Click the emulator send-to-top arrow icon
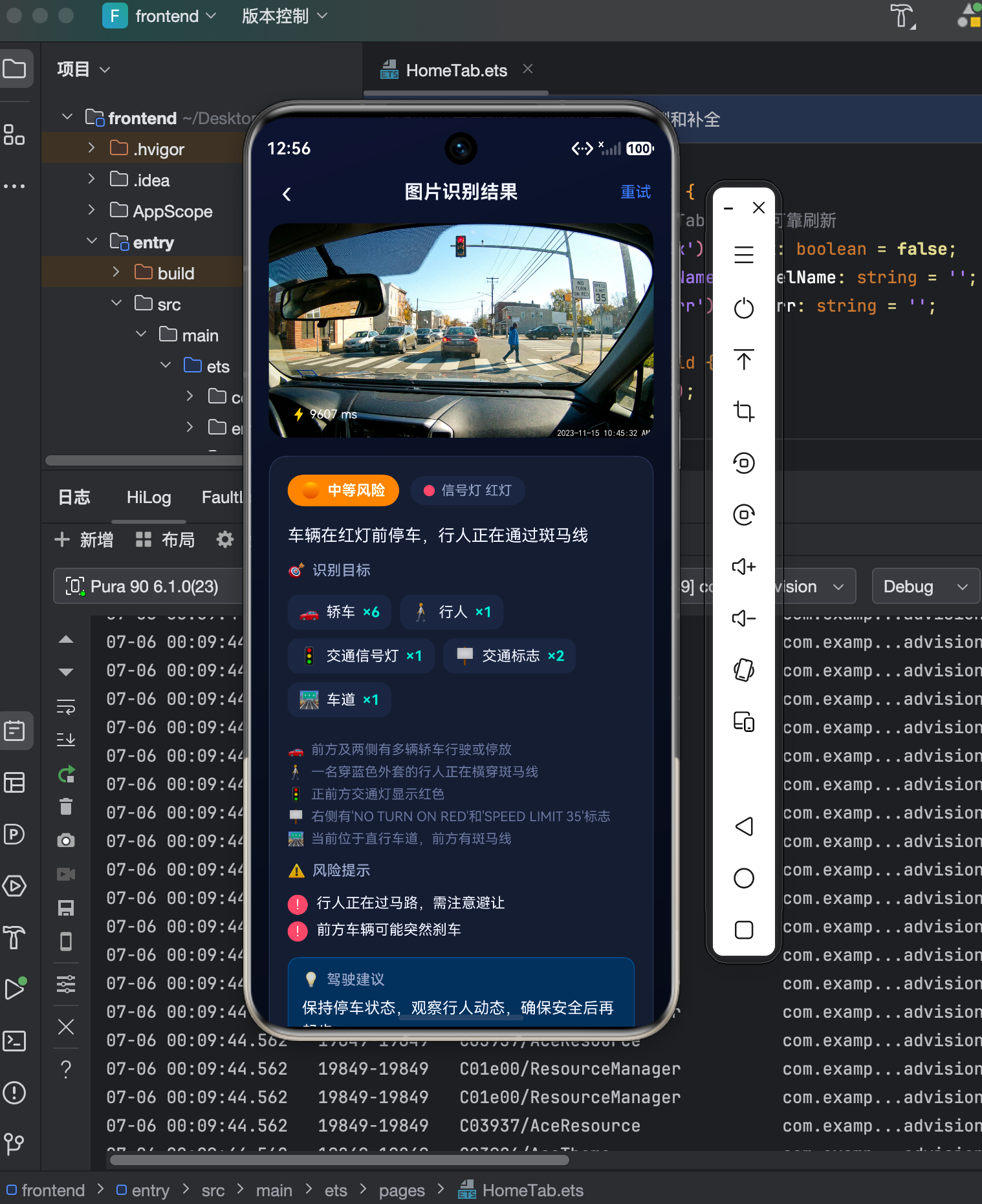 [x=744, y=360]
